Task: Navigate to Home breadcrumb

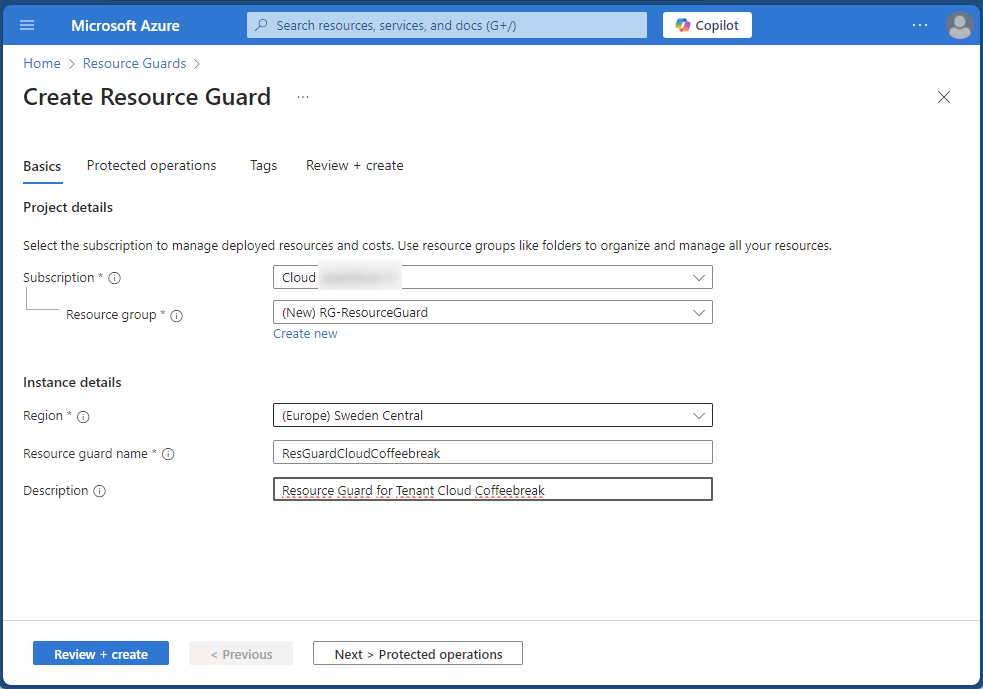Action: [x=42, y=63]
